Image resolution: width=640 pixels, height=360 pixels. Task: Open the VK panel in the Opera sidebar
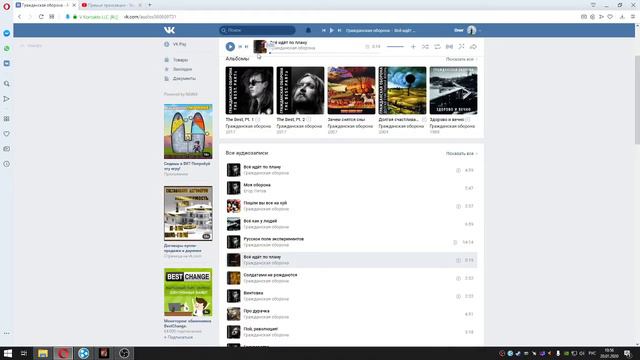coord(7,64)
